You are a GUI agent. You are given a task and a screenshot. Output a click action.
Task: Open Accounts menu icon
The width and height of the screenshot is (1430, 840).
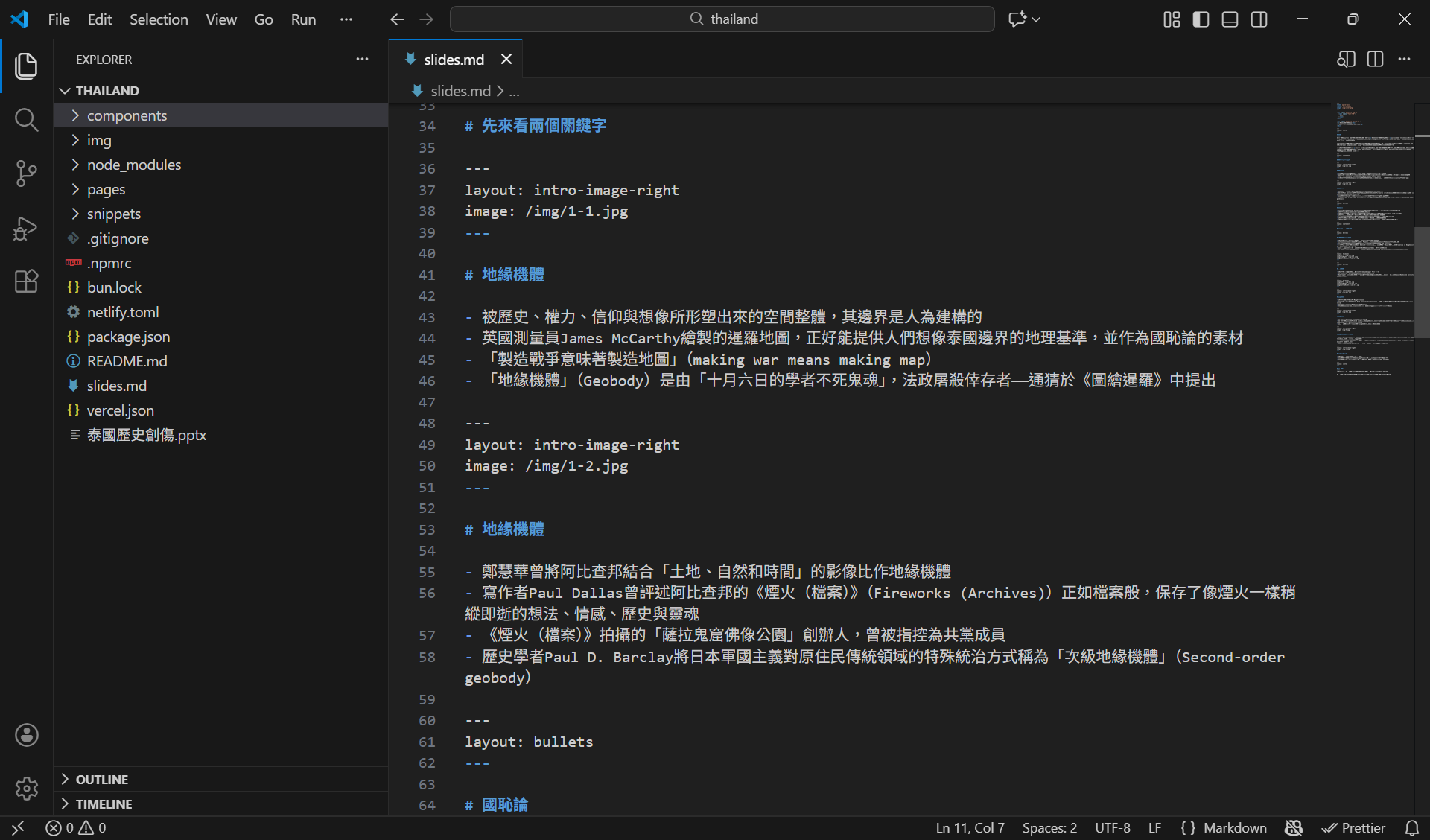pyautogui.click(x=26, y=735)
